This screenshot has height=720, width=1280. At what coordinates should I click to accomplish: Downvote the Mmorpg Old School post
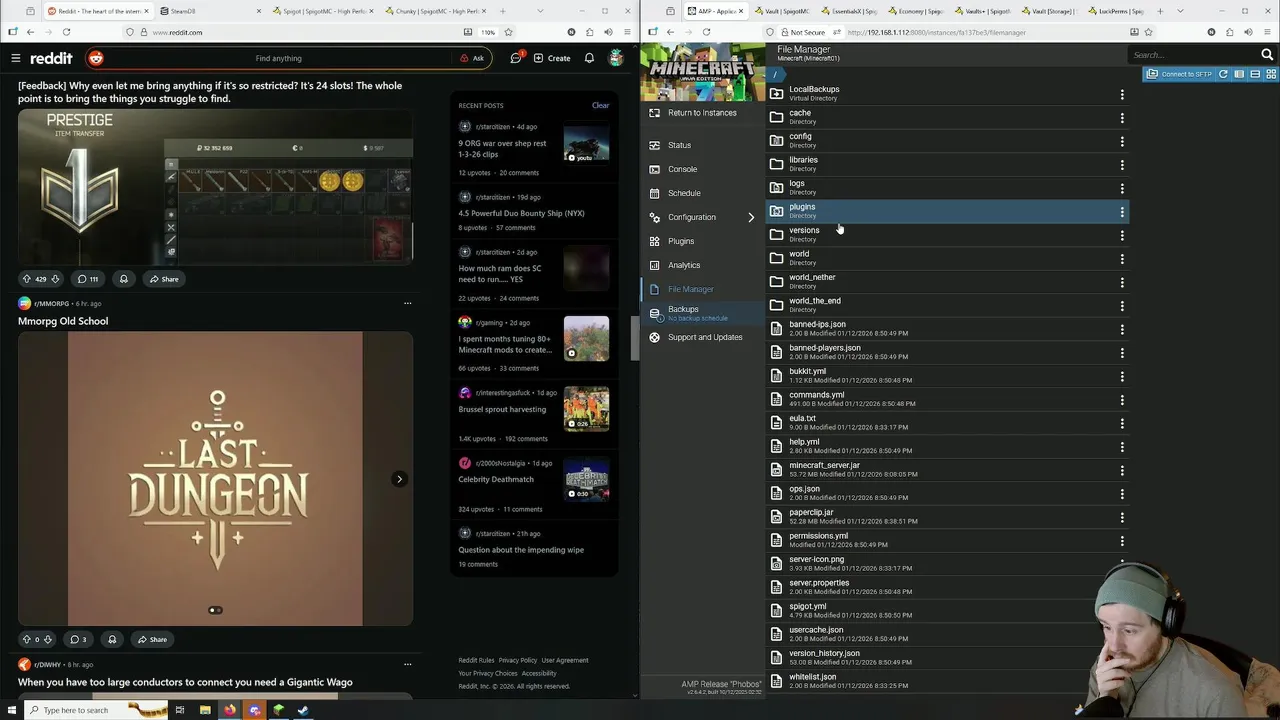(x=47, y=639)
